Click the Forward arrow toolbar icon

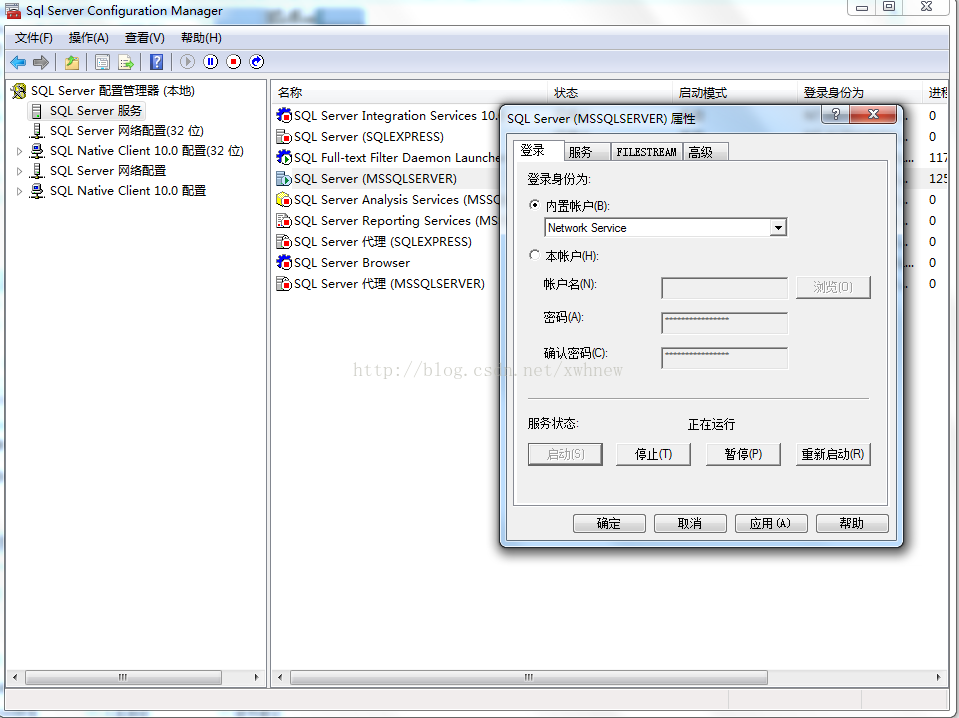pyautogui.click(x=41, y=62)
